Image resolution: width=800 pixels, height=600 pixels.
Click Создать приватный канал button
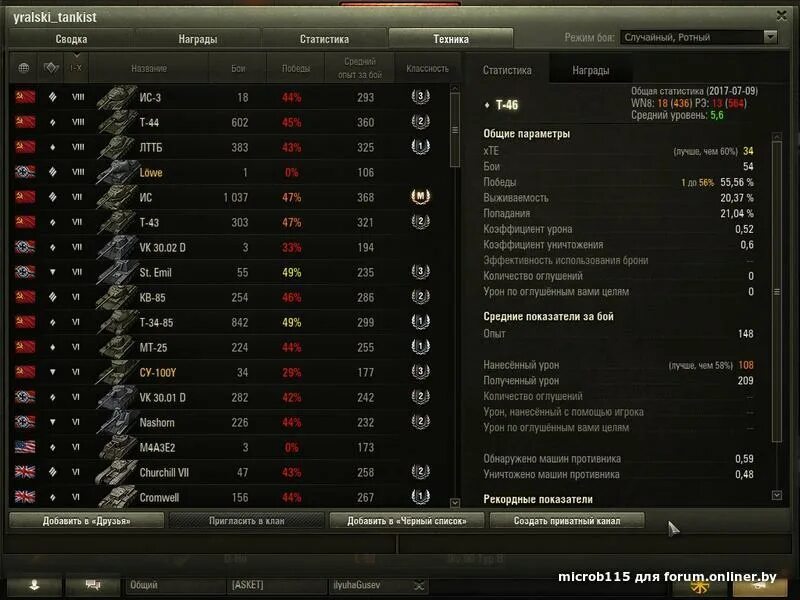567,521
